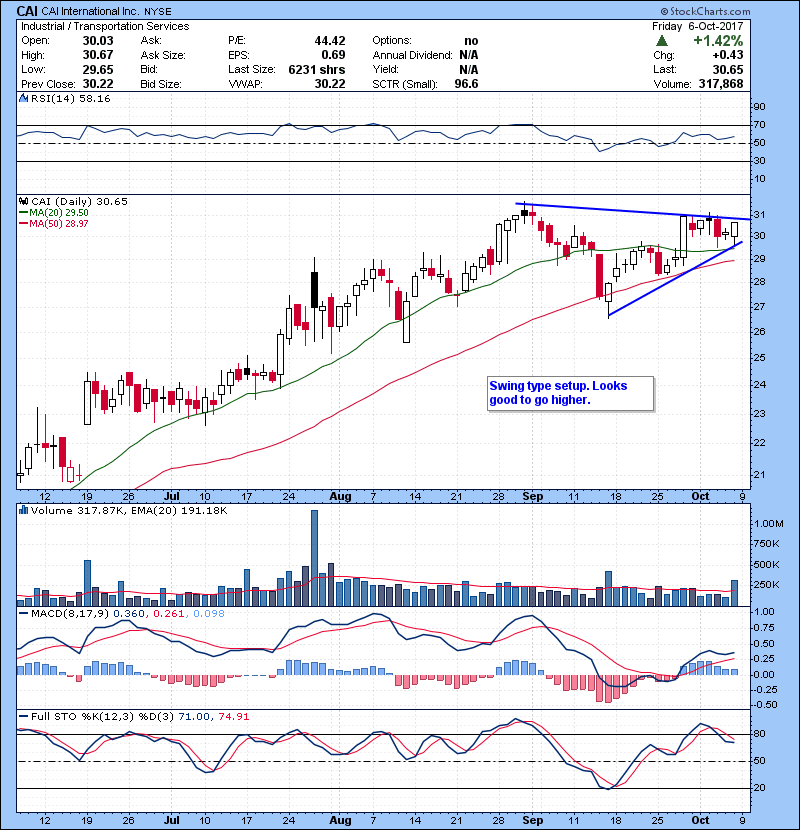Click the SCTR (Small) value 96.6

click(x=466, y=84)
